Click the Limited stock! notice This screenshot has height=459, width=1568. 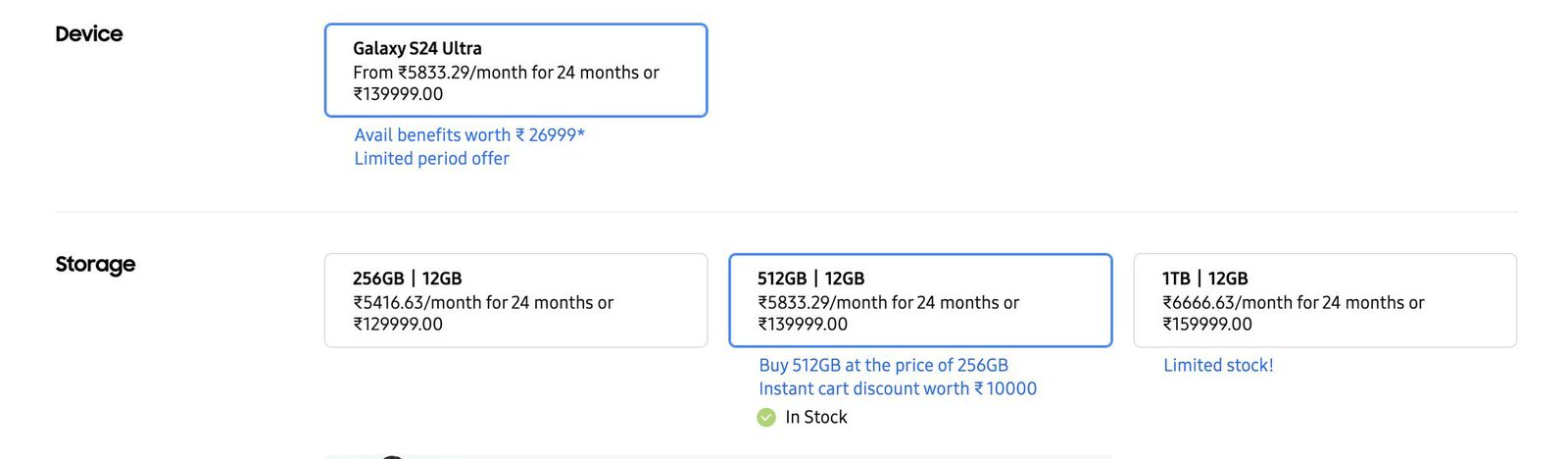point(1218,365)
